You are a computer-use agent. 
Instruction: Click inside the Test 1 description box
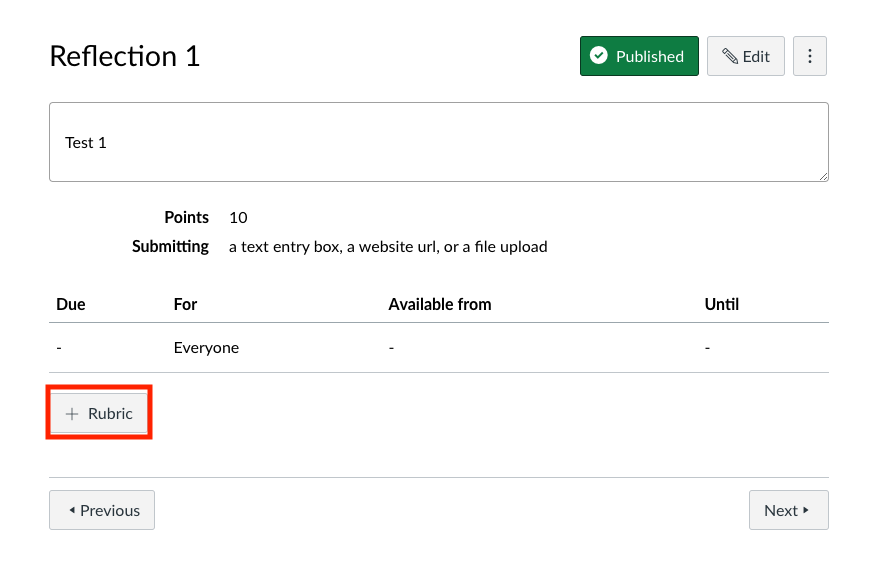click(439, 142)
